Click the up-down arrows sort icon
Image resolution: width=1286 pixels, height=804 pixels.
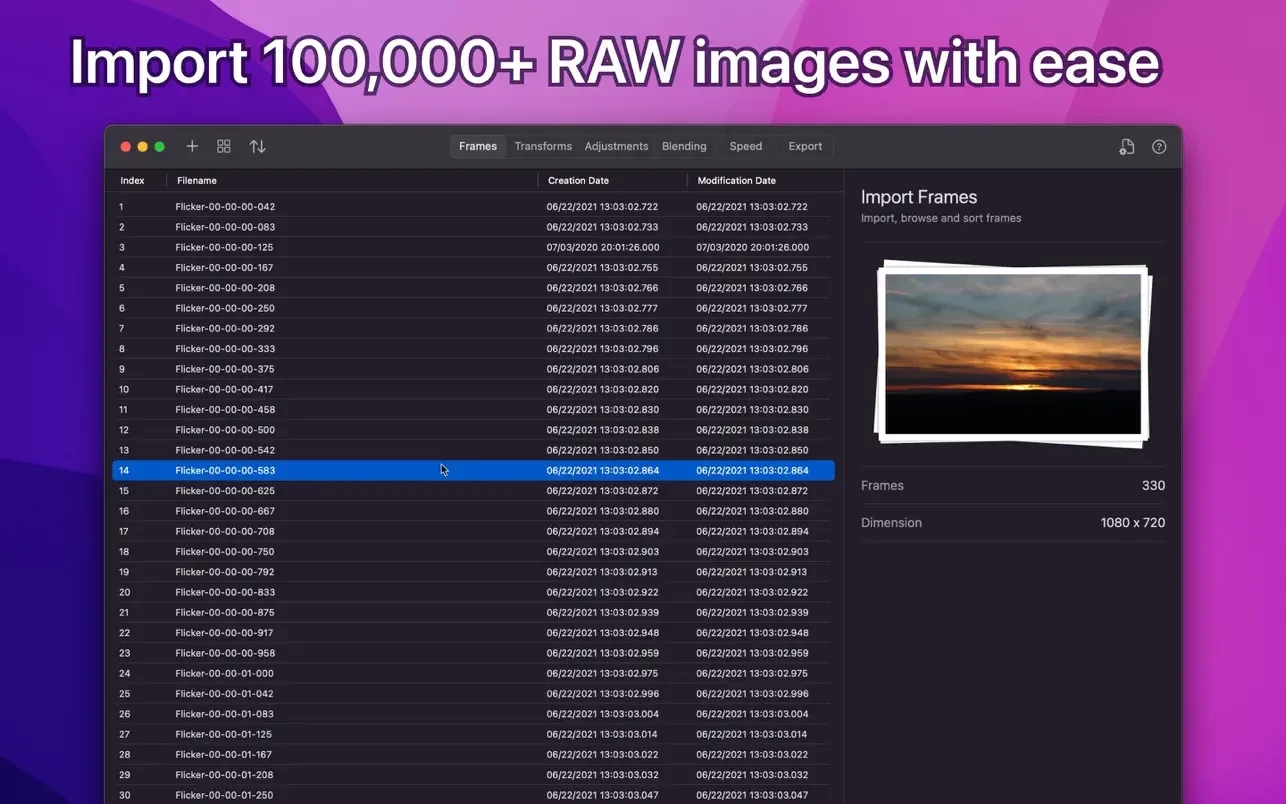point(257,146)
